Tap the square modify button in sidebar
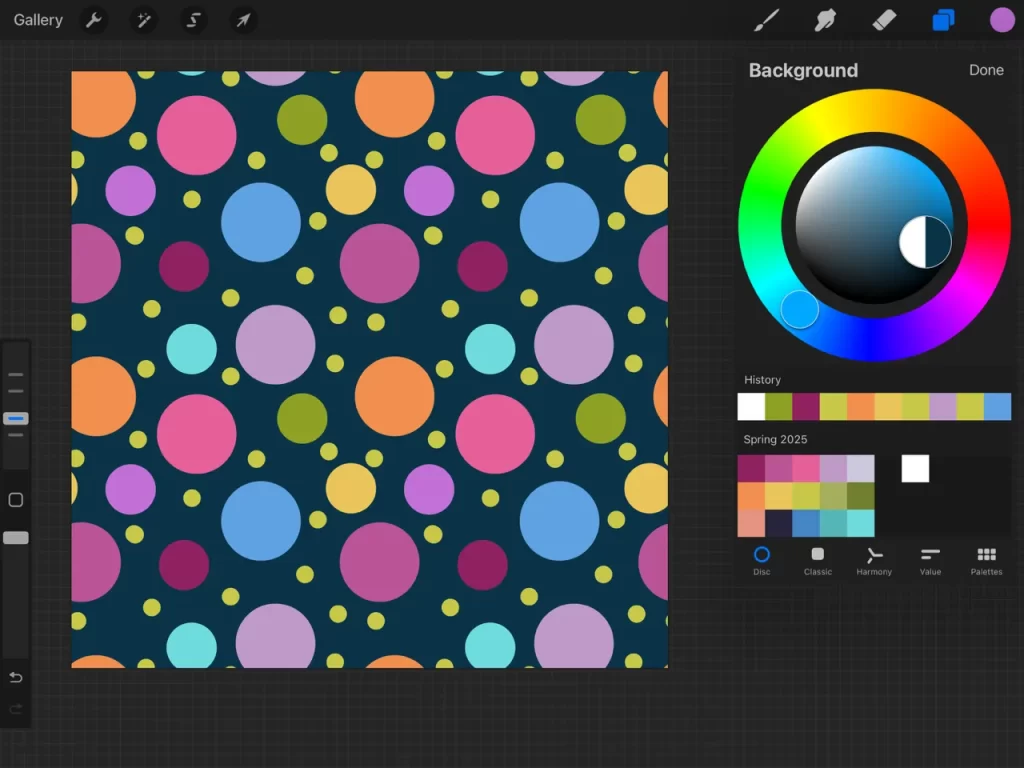The height and width of the screenshot is (768, 1024). (16, 500)
